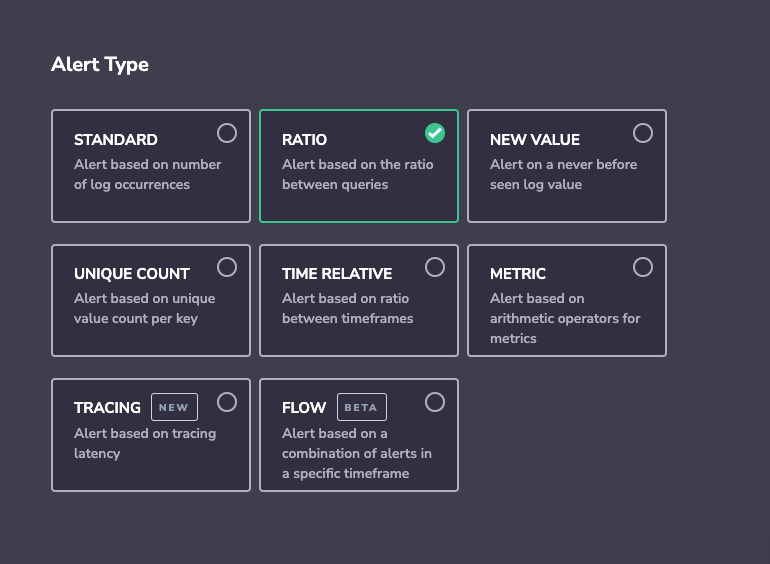Choose the RATIO alert type title
770x564 pixels.
pyautogui.click(x=304, y=140)
